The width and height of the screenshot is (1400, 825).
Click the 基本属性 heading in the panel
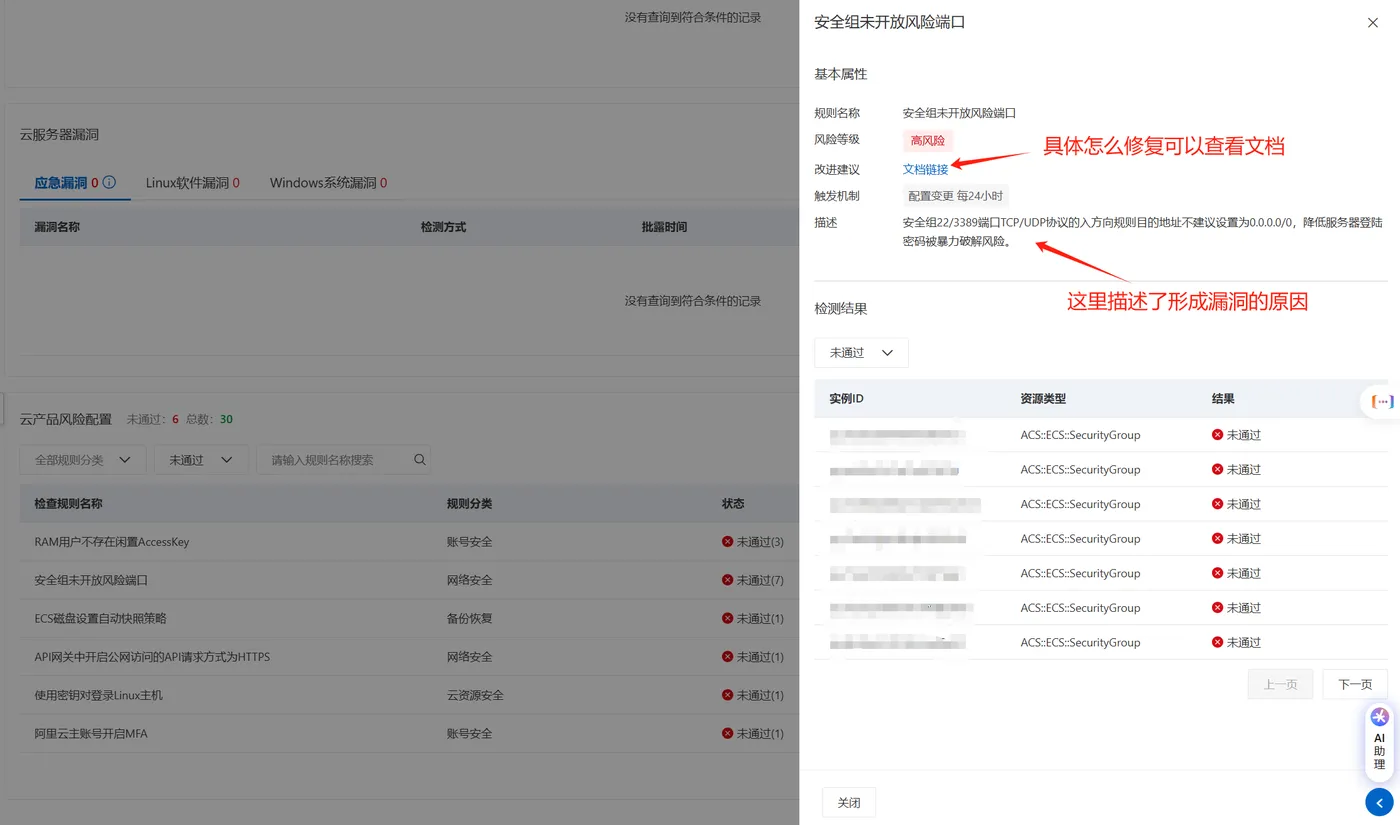tap(841, 74)
